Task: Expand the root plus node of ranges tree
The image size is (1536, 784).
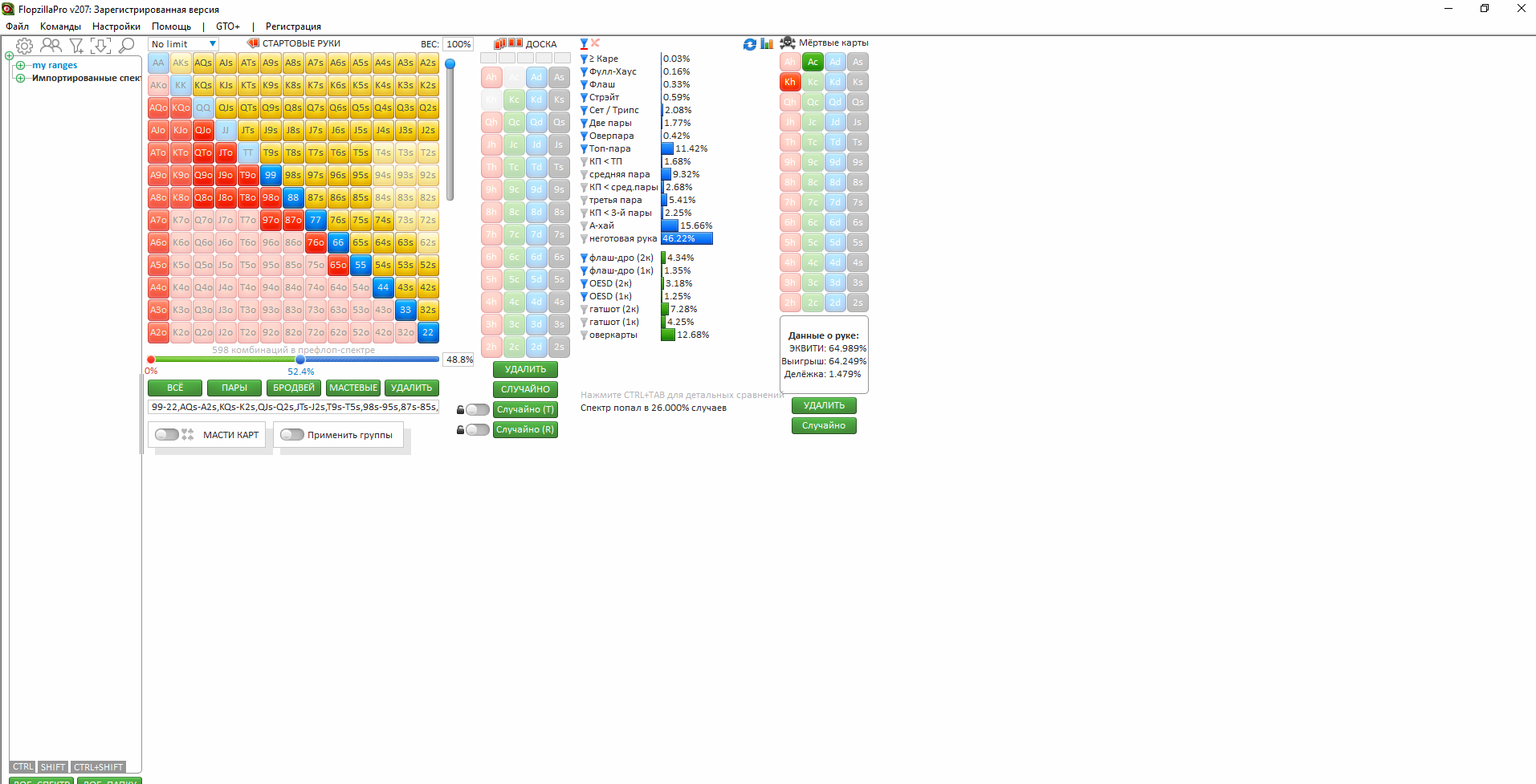Action: point(9,55)
